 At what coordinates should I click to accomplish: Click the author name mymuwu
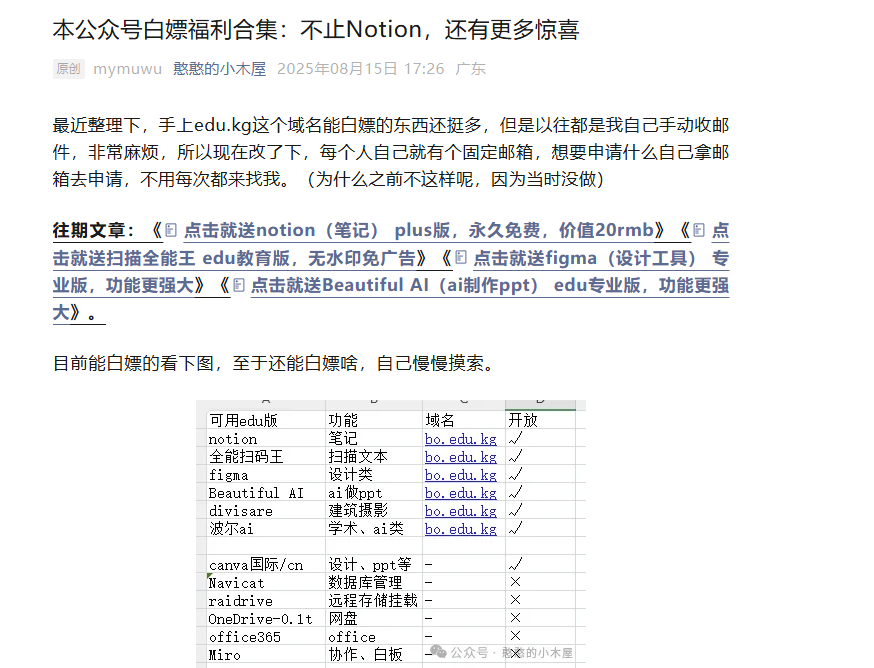tap(128, 69)
